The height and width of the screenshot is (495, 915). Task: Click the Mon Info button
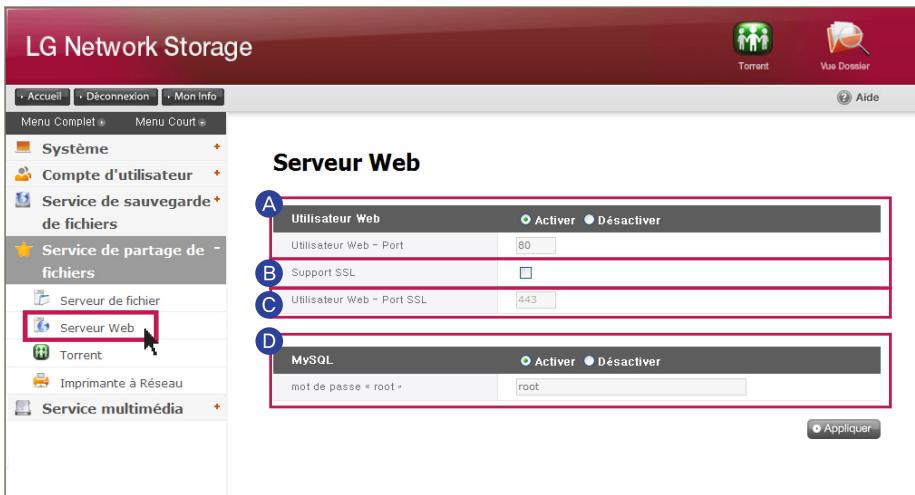tap(193, 97)
